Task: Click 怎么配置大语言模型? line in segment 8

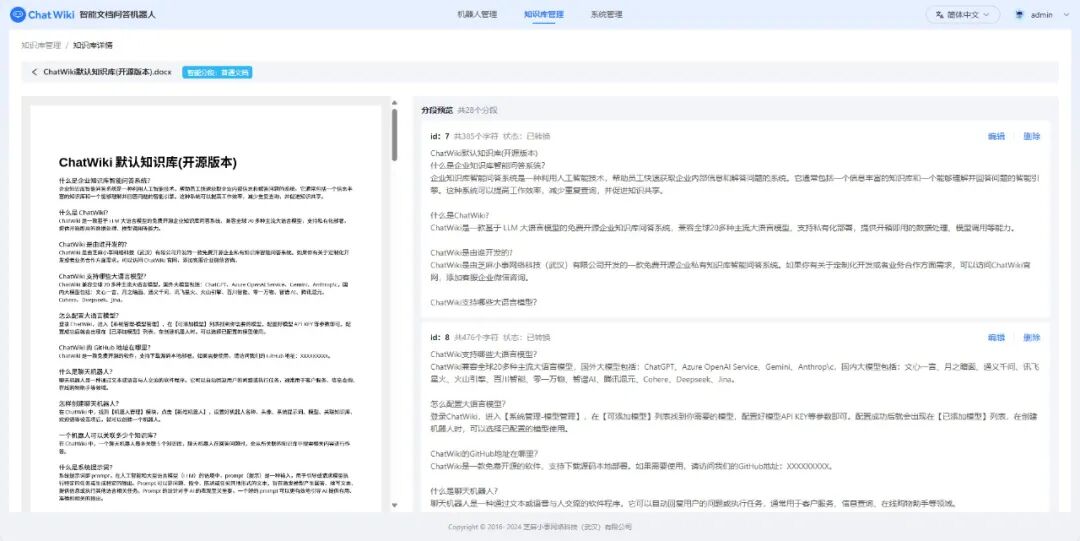Action: [x=468, y=404]
